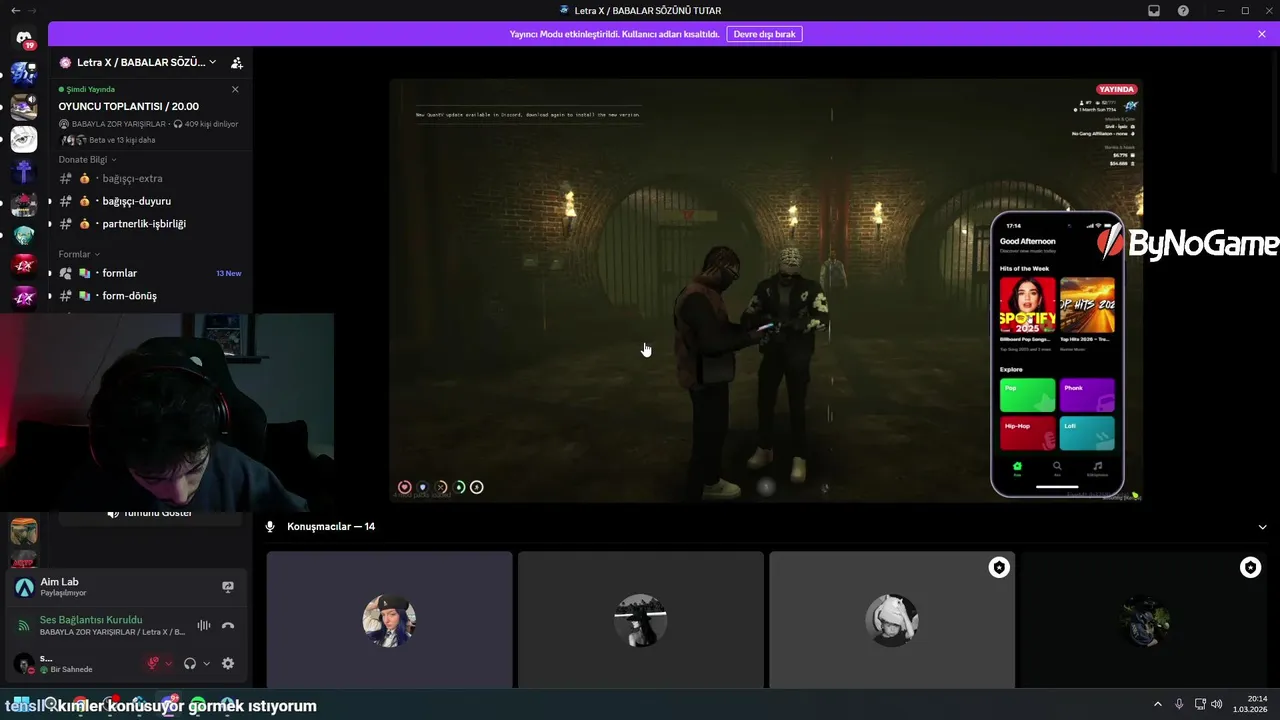Viewport: 1280px width, 720px height.
Task: Open the invite people icon beside server name
Action: click(x=237, y=62)
